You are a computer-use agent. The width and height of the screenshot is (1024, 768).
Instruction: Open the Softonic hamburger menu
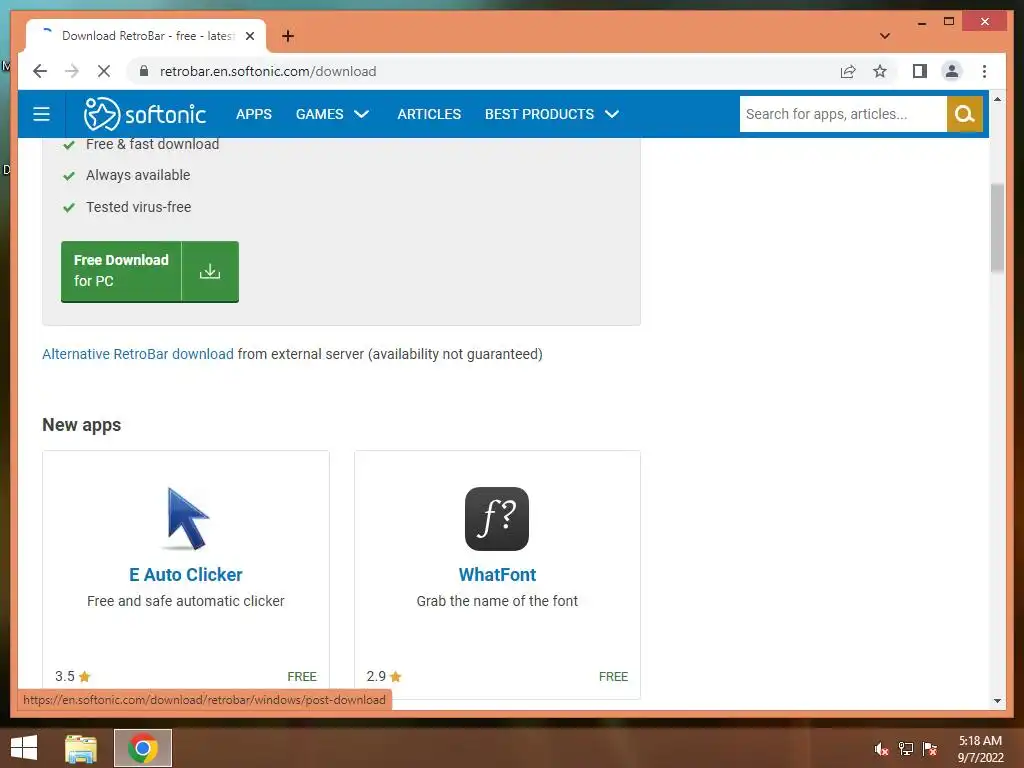(41, 114)
